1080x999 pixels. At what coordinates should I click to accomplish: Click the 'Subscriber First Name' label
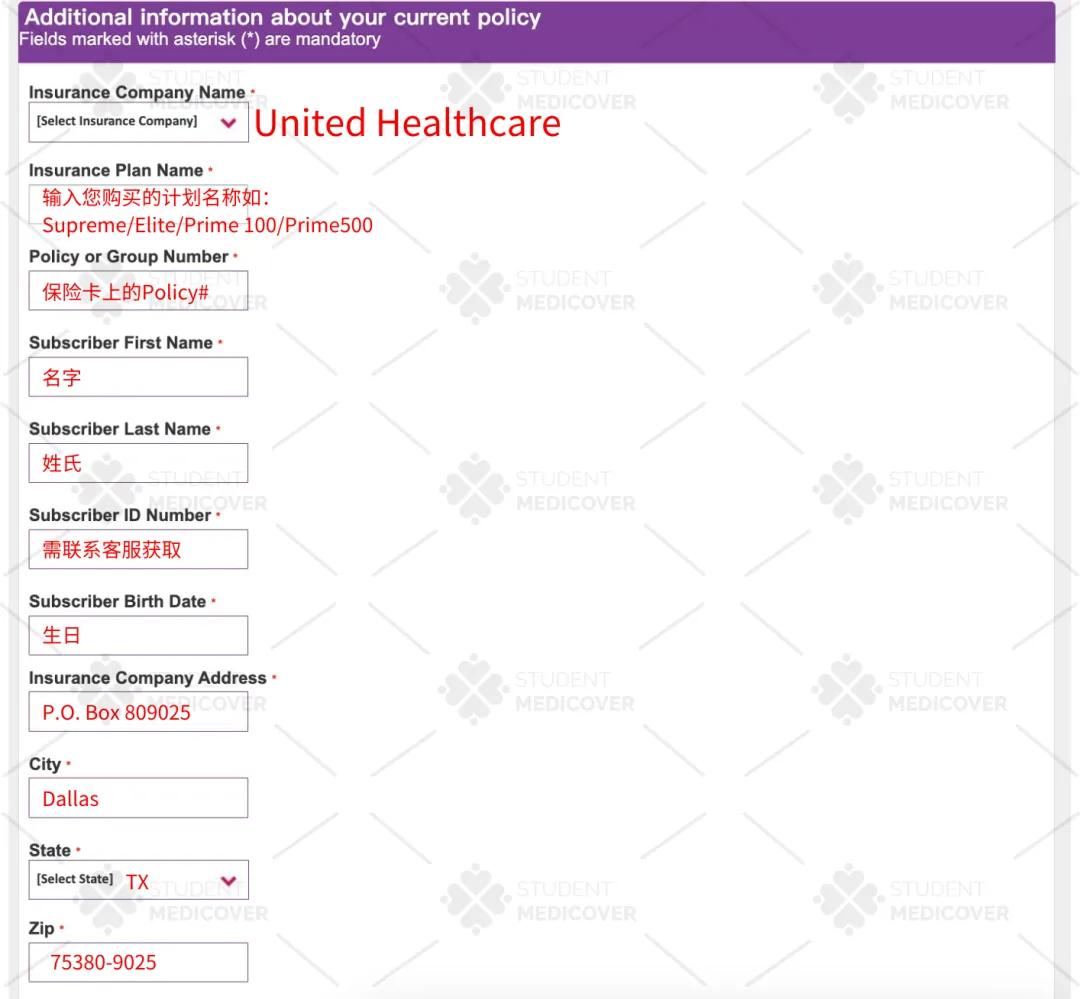click(121, 342)
